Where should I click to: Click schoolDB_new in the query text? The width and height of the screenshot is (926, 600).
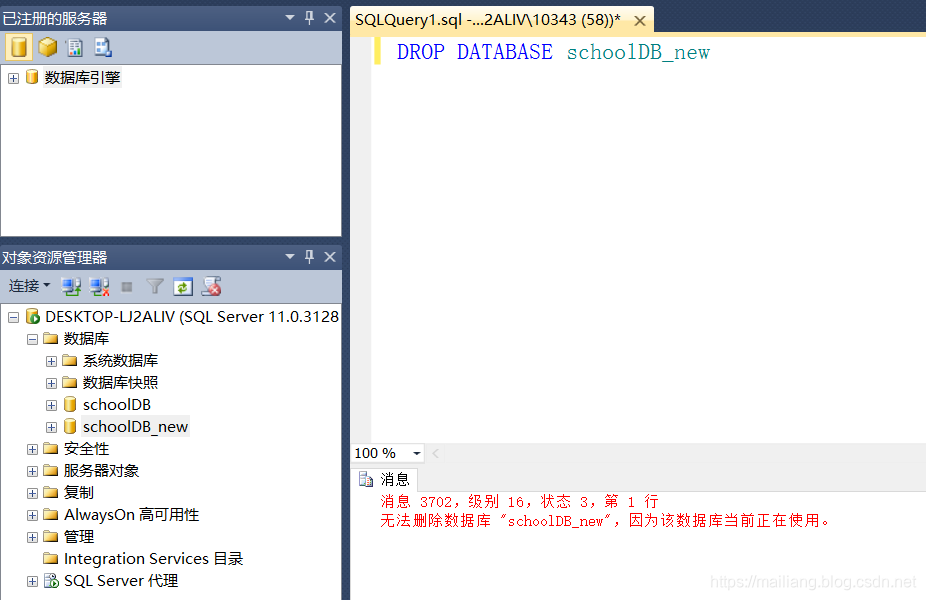638,52
